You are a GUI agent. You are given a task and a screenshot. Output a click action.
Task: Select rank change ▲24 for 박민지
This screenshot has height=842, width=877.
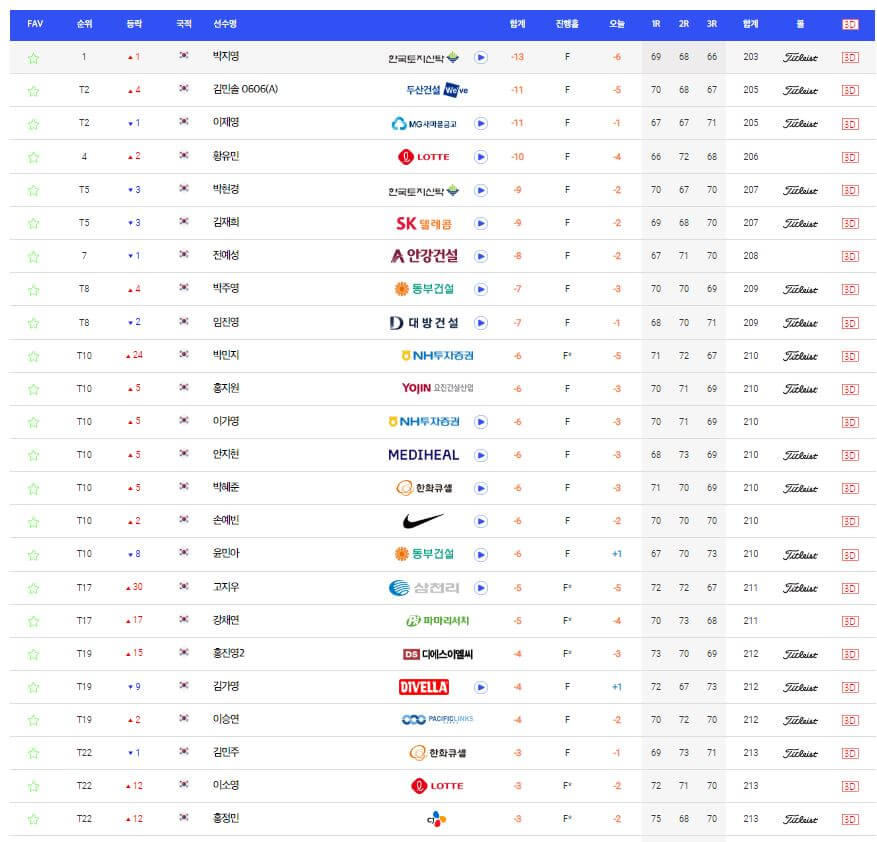(134, 355)
